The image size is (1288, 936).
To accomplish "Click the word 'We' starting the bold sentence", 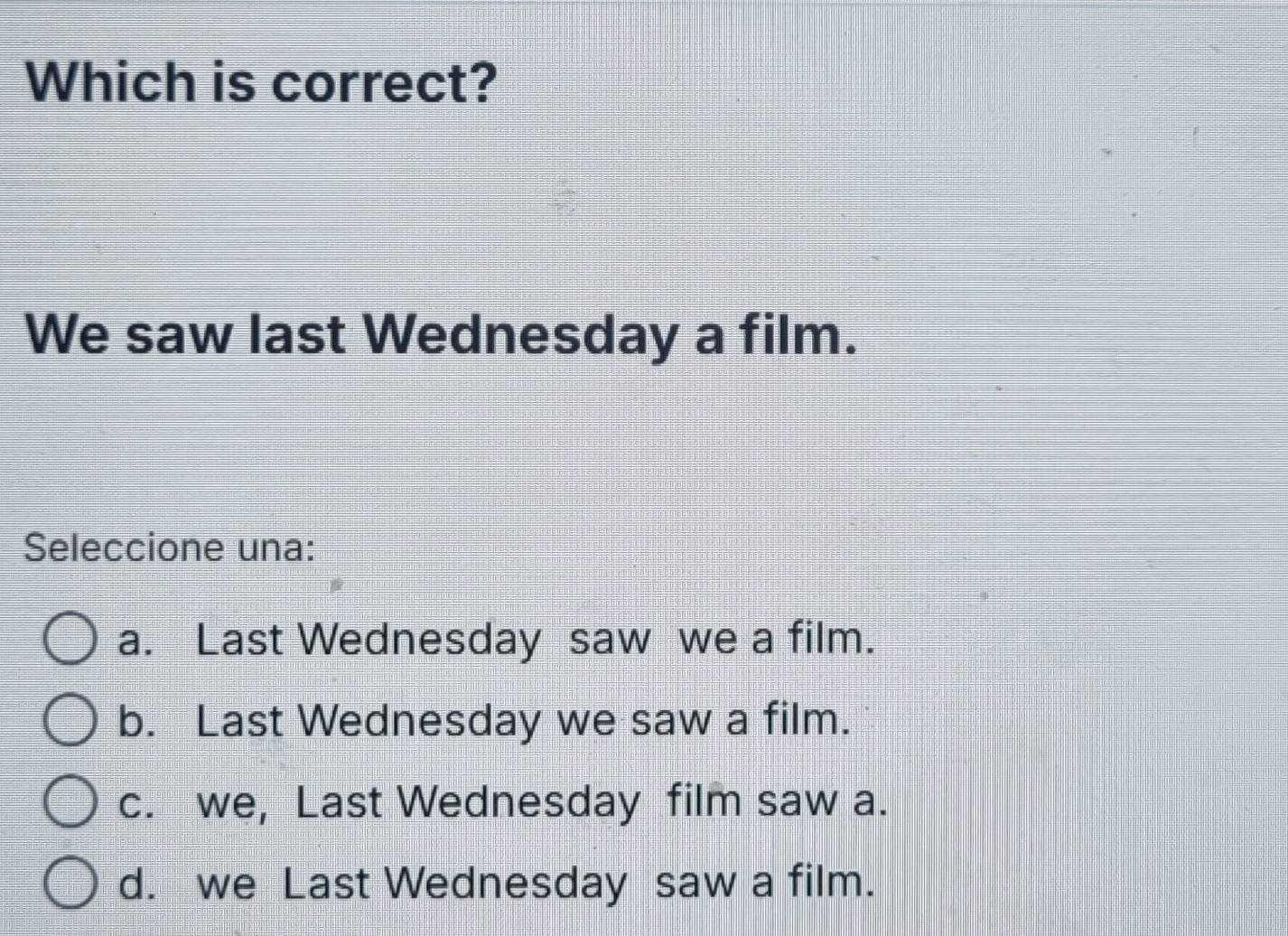I will (68, 335).
